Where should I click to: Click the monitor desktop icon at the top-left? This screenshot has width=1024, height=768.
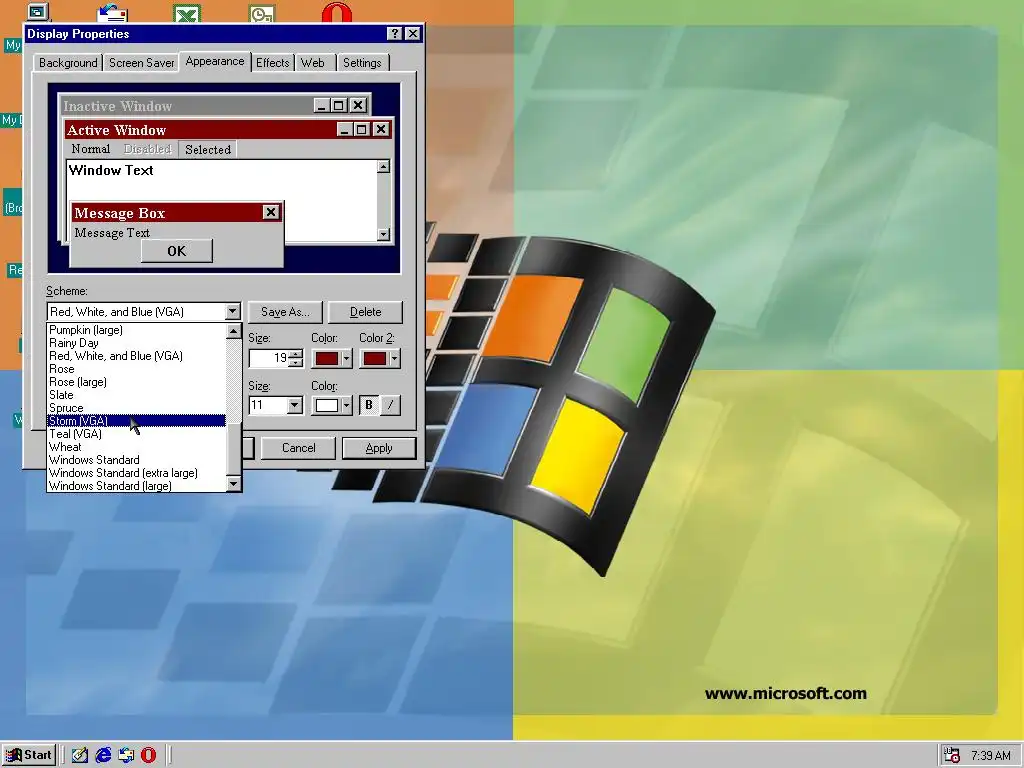(x=37, y=12)
